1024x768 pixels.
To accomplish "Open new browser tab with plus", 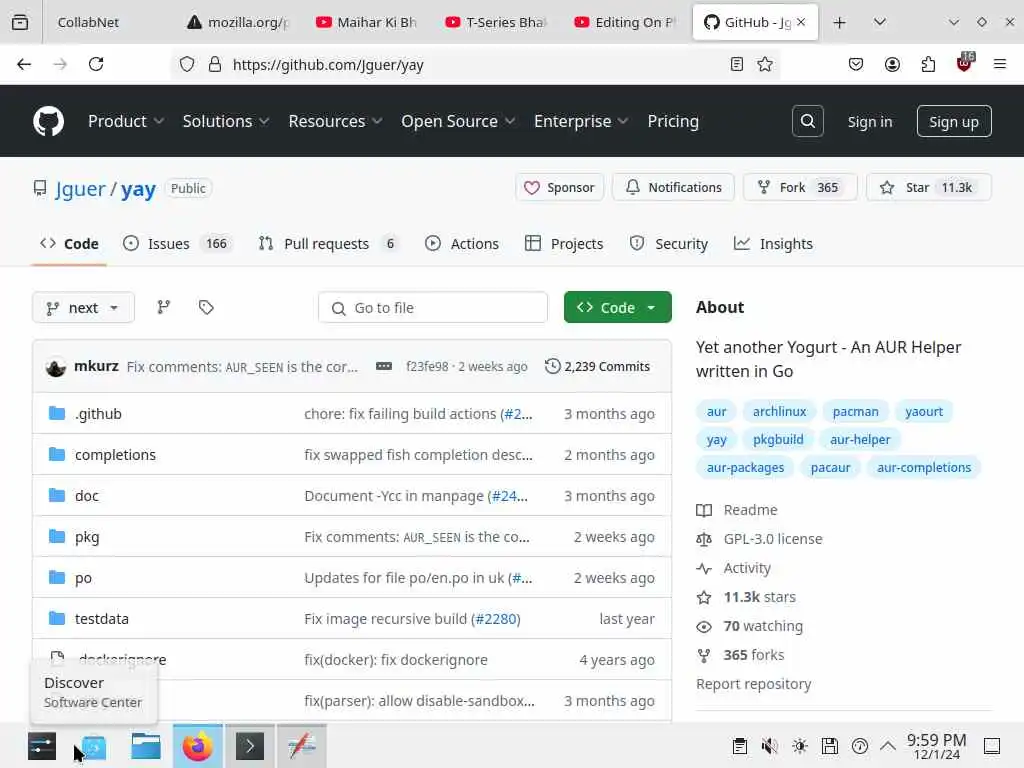I will [840, 22].
